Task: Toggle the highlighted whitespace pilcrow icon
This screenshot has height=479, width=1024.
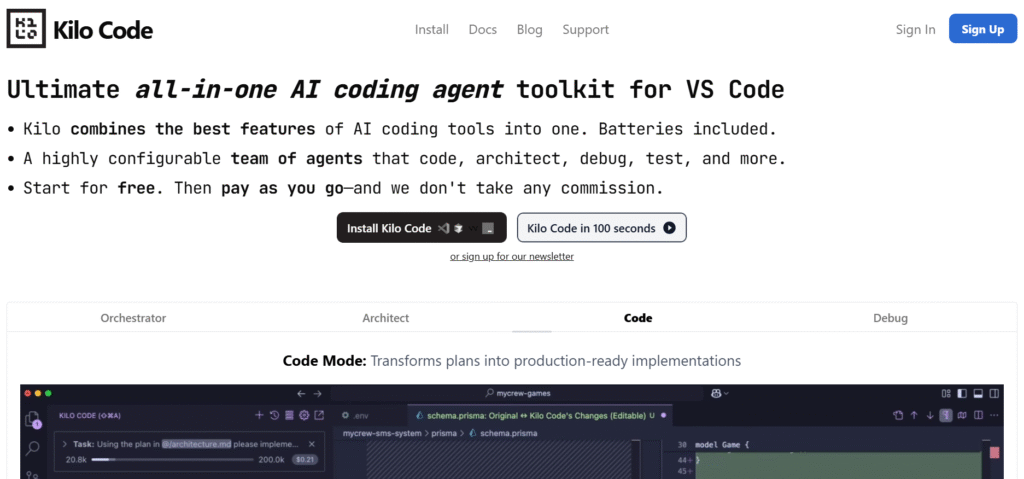Action: pos(946,415)
